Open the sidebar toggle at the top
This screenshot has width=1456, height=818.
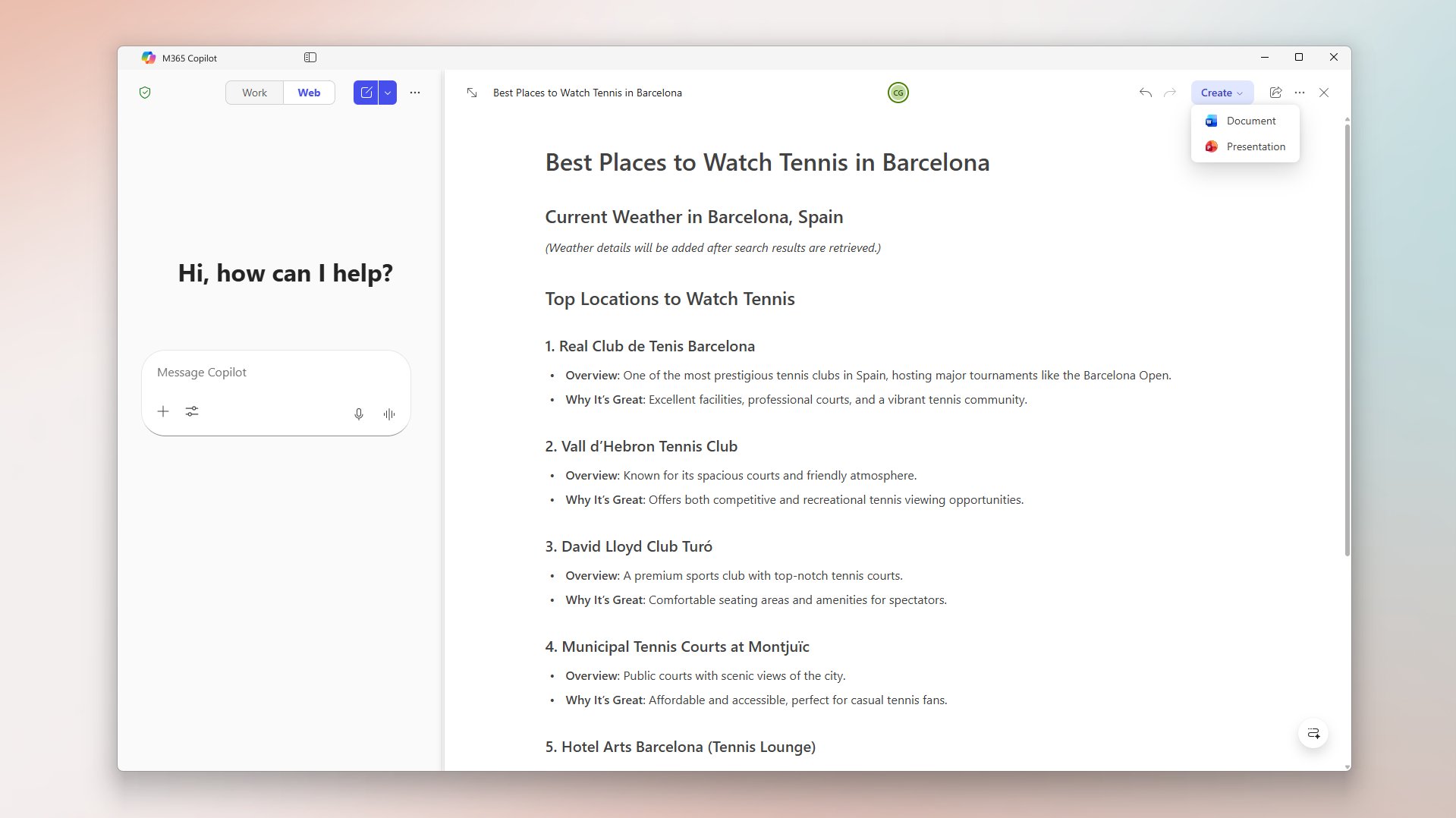(310, 57)
